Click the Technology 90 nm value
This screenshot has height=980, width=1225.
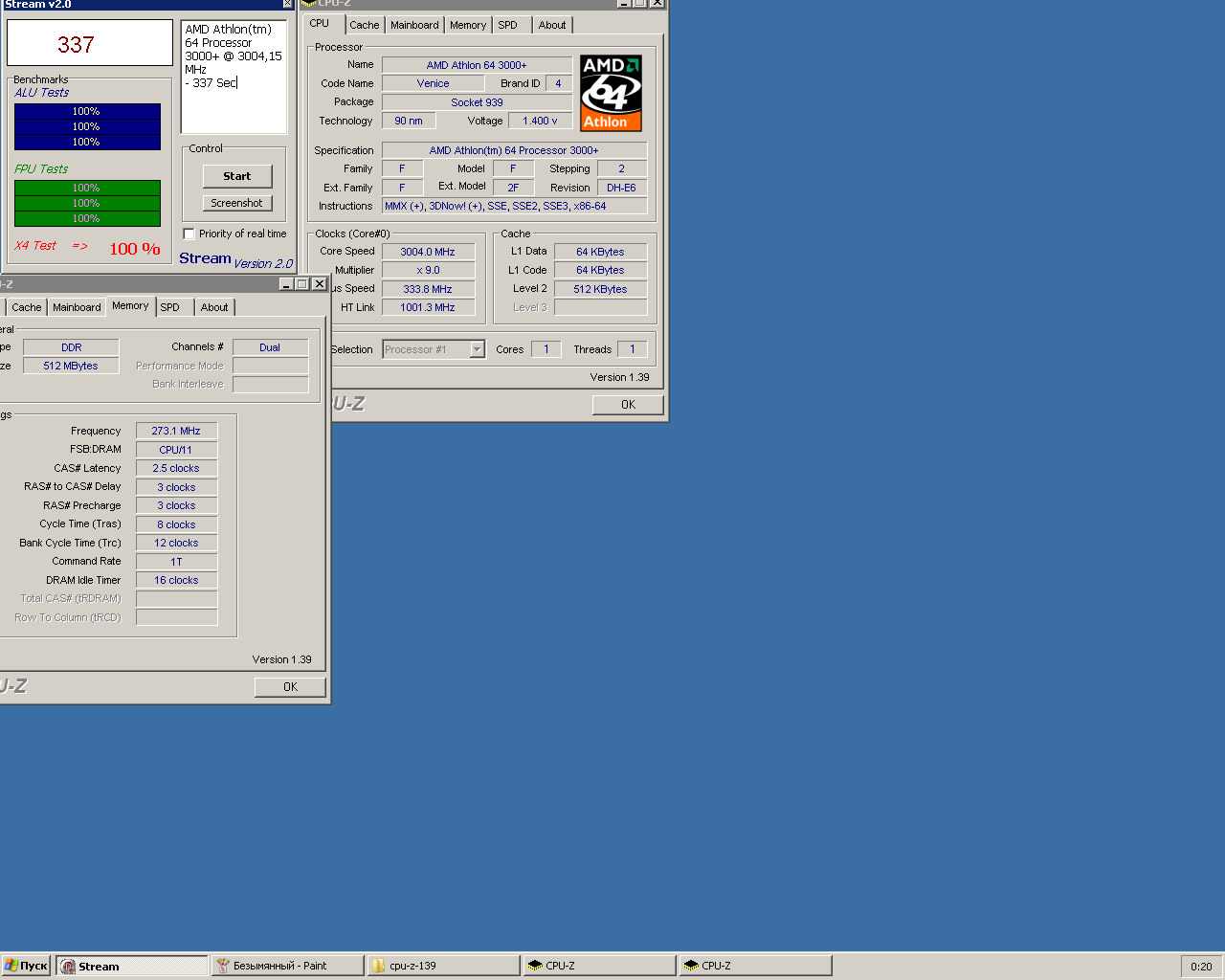click(409, 121)
